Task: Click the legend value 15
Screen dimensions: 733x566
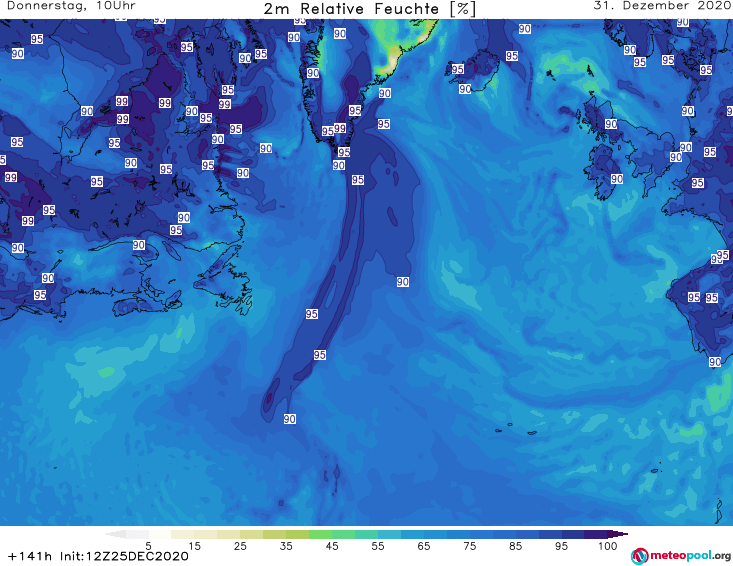Action: click(194, 546)
